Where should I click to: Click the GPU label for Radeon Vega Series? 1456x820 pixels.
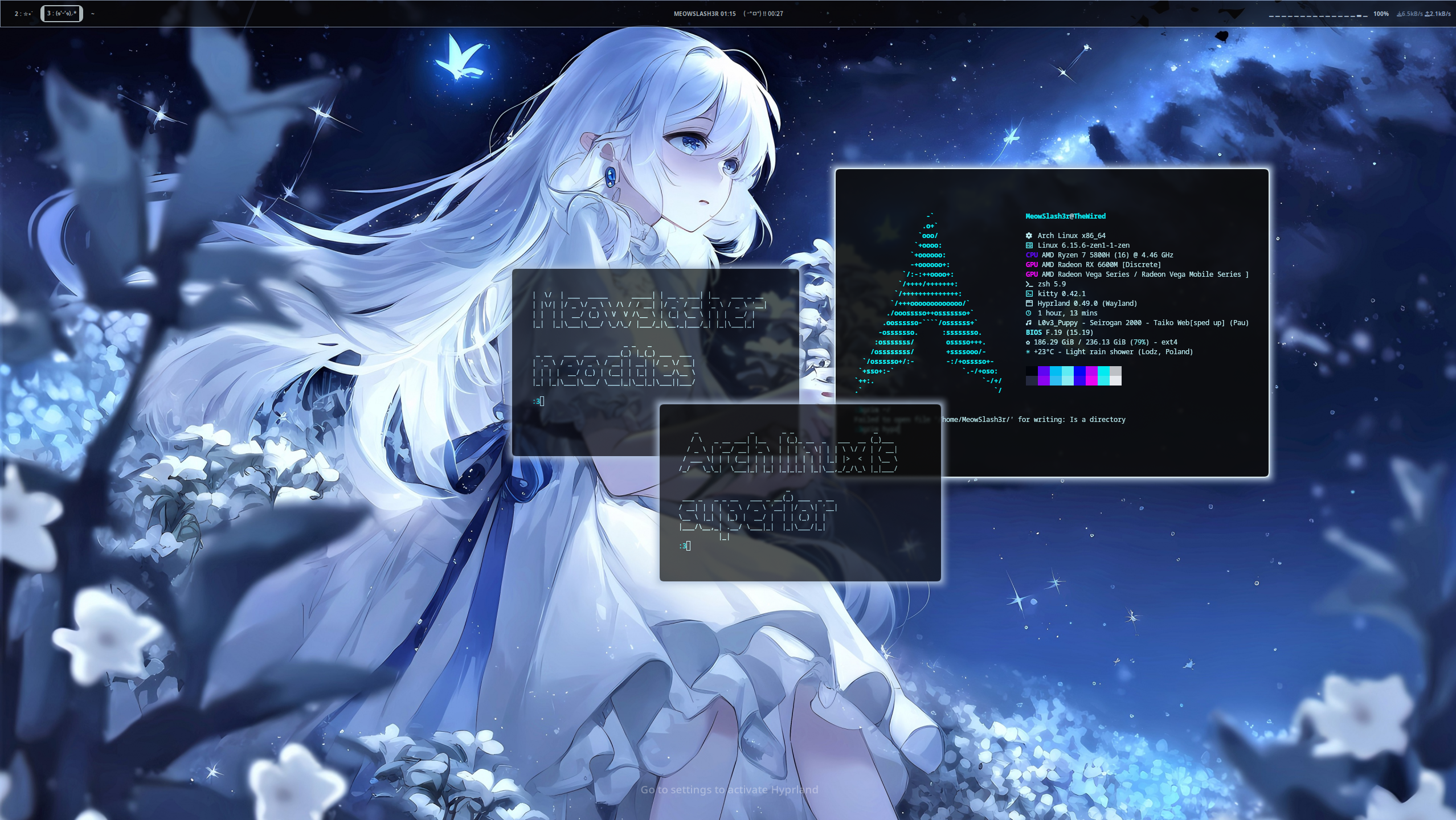coord(1032,274)
